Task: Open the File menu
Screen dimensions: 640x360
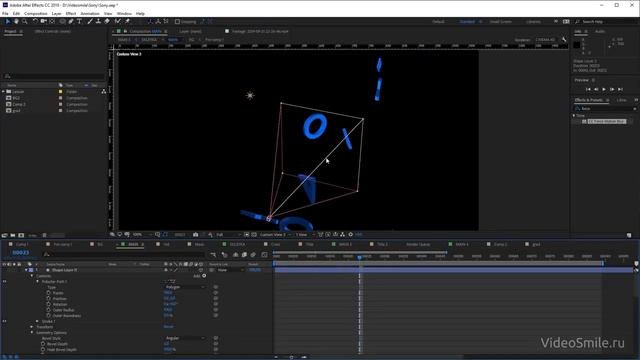Action: pos(5,13)
